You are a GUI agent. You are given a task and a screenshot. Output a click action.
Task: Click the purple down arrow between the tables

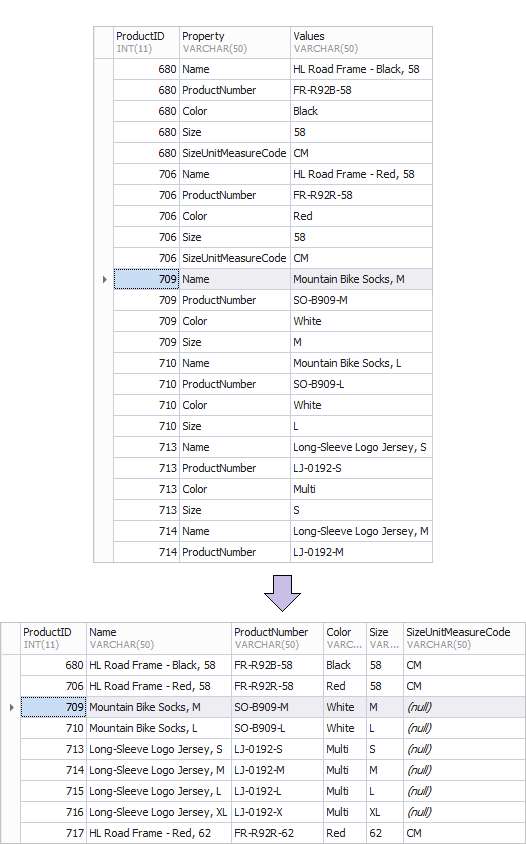282,593
